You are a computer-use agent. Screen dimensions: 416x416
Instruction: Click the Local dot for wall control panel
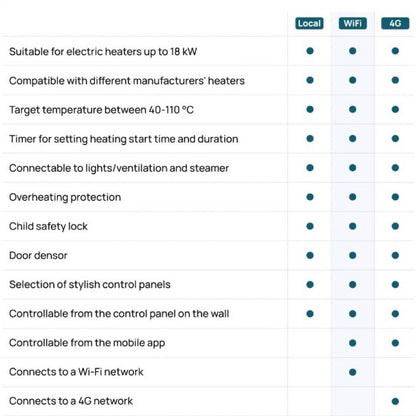click(310, 314)
